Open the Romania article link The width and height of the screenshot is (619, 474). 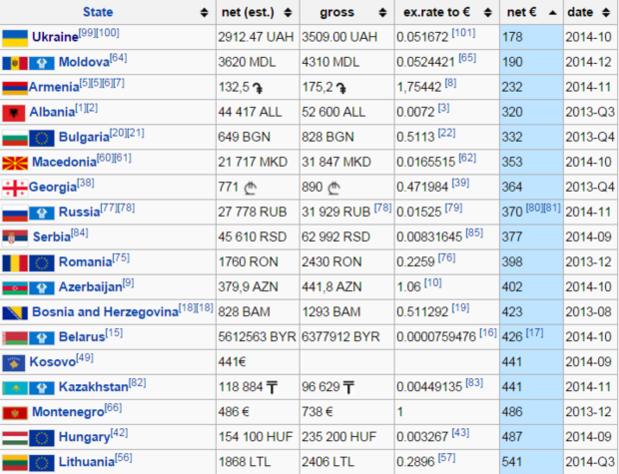[85, 262]
